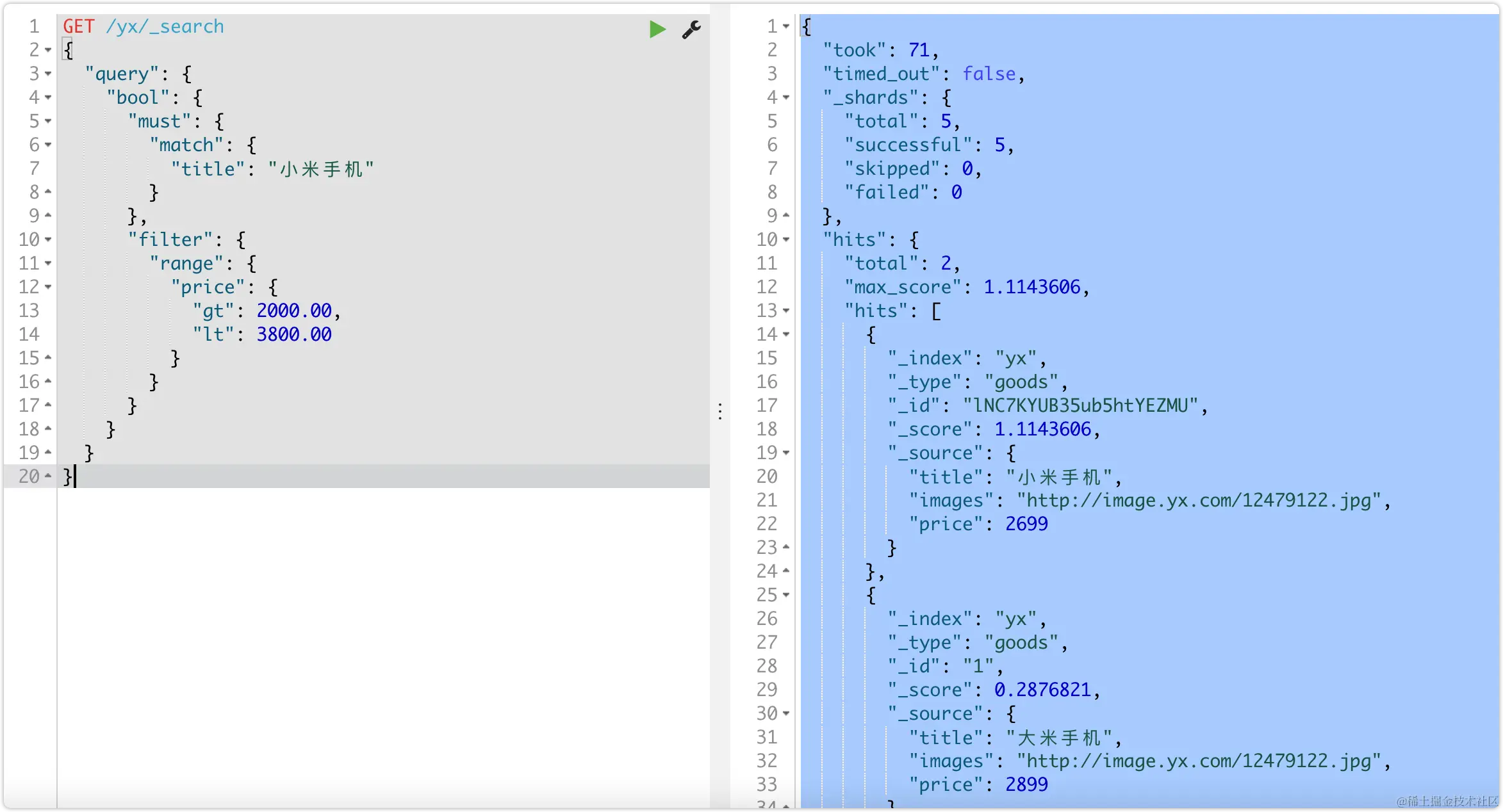Fold the response "hits" object at line 10
Screen dimensions: 1503x812
coord(786,240)
